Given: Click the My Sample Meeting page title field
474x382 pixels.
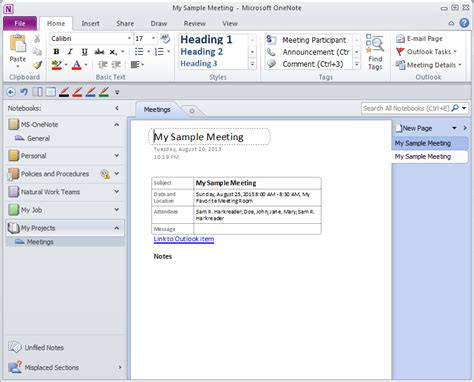Looking at the screenshot, I should point(209,137).
